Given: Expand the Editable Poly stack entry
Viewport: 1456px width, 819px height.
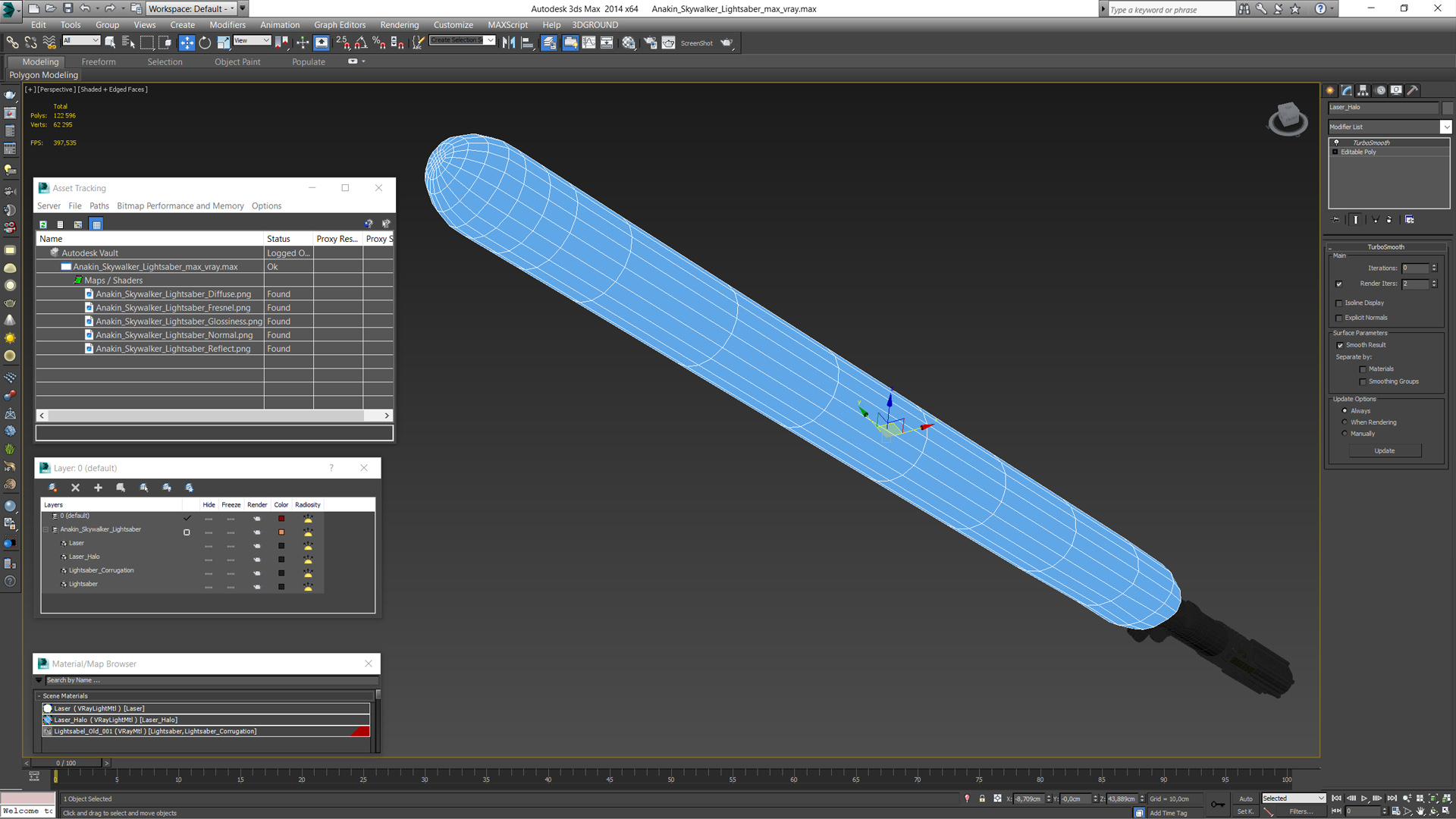Looking at the screenshot, I should [x=1335, y=152].
